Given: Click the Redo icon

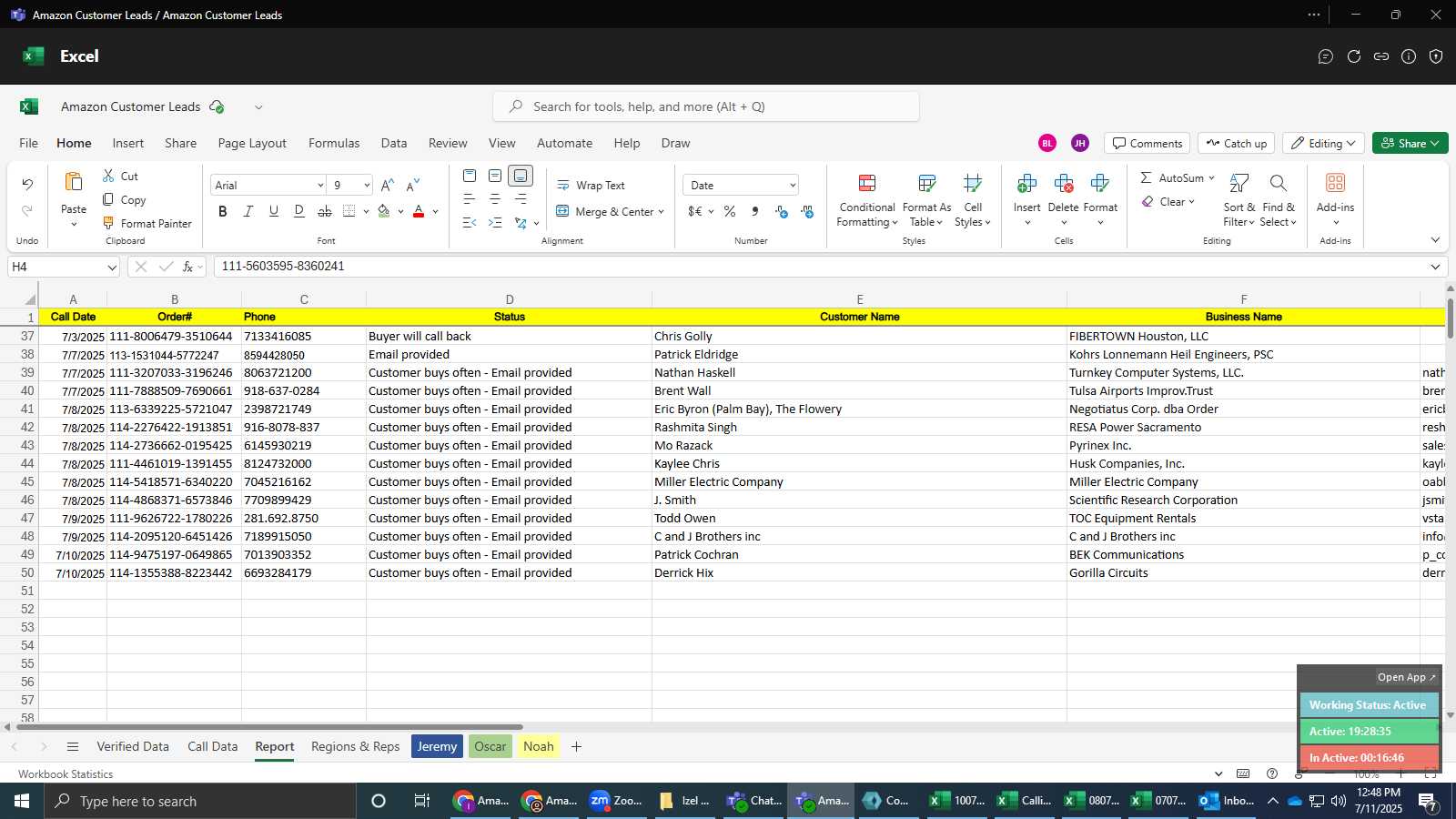Looking at the screenshot, I should (27, 210).
